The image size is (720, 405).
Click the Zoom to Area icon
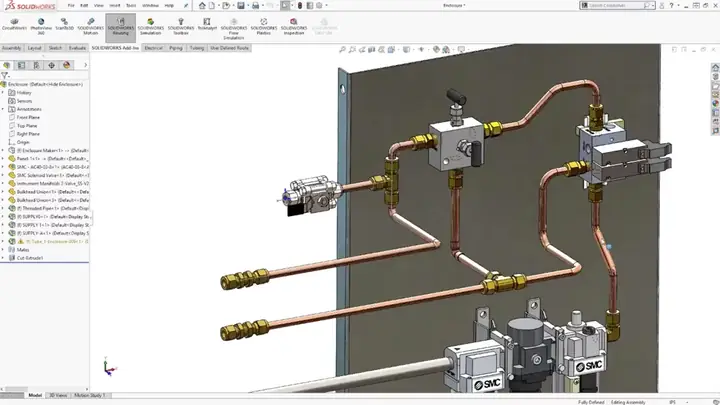(x=352, y=50)
